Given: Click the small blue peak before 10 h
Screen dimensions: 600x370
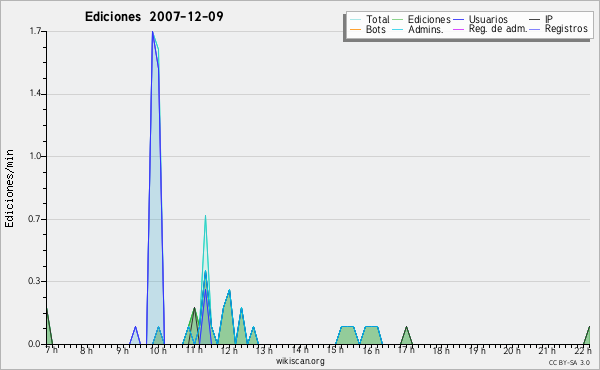Looking at the screenshot, I should tap(135, 336).
